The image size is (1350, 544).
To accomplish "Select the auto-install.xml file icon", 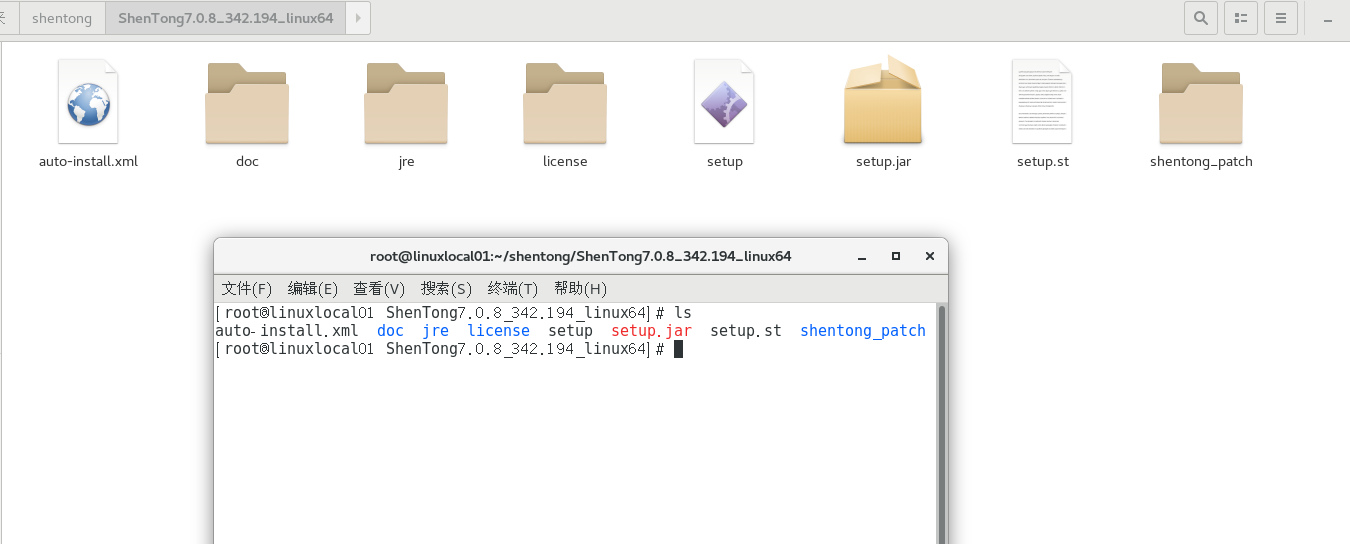I will point(88,101).
